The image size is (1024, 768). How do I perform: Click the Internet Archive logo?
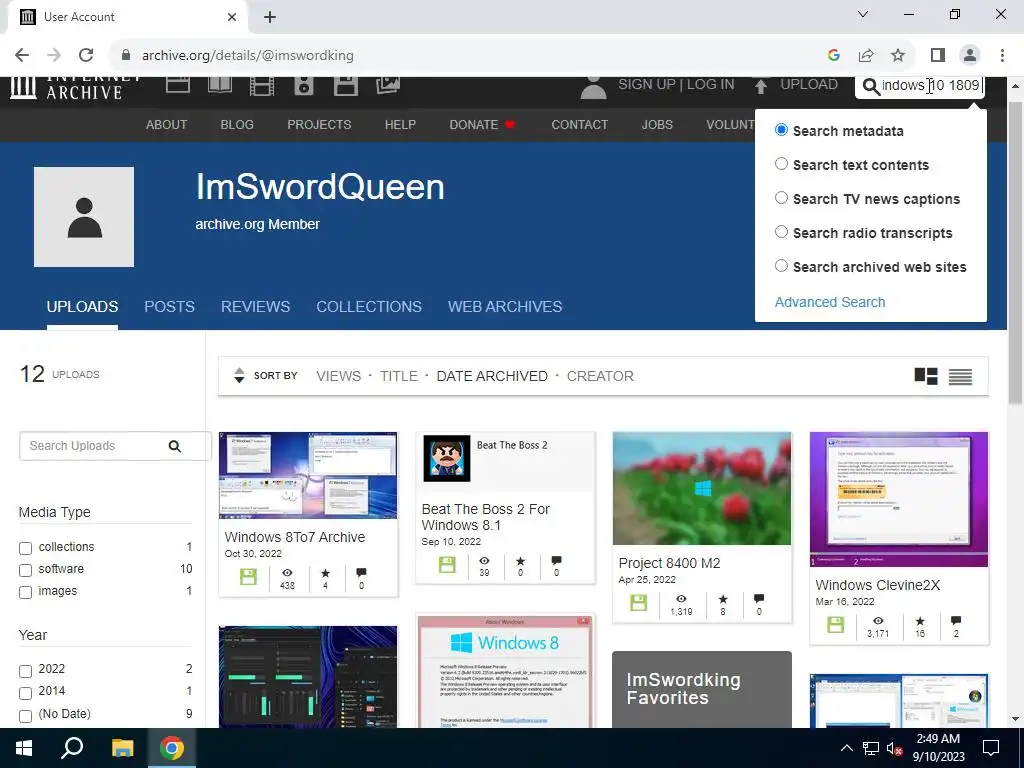(x=76, y=88)
